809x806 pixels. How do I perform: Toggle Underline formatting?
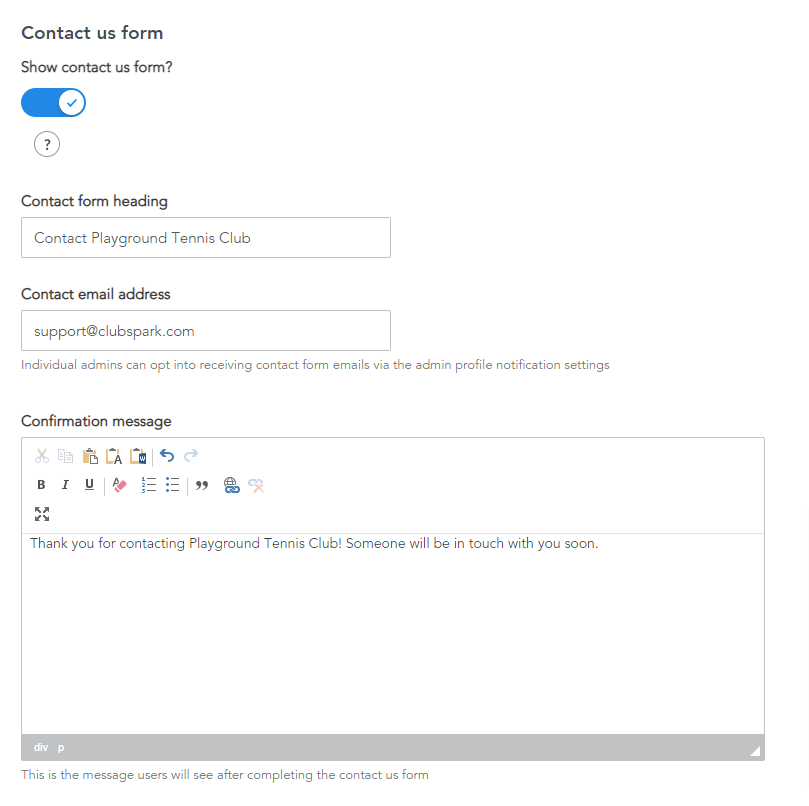click(89, 485)
